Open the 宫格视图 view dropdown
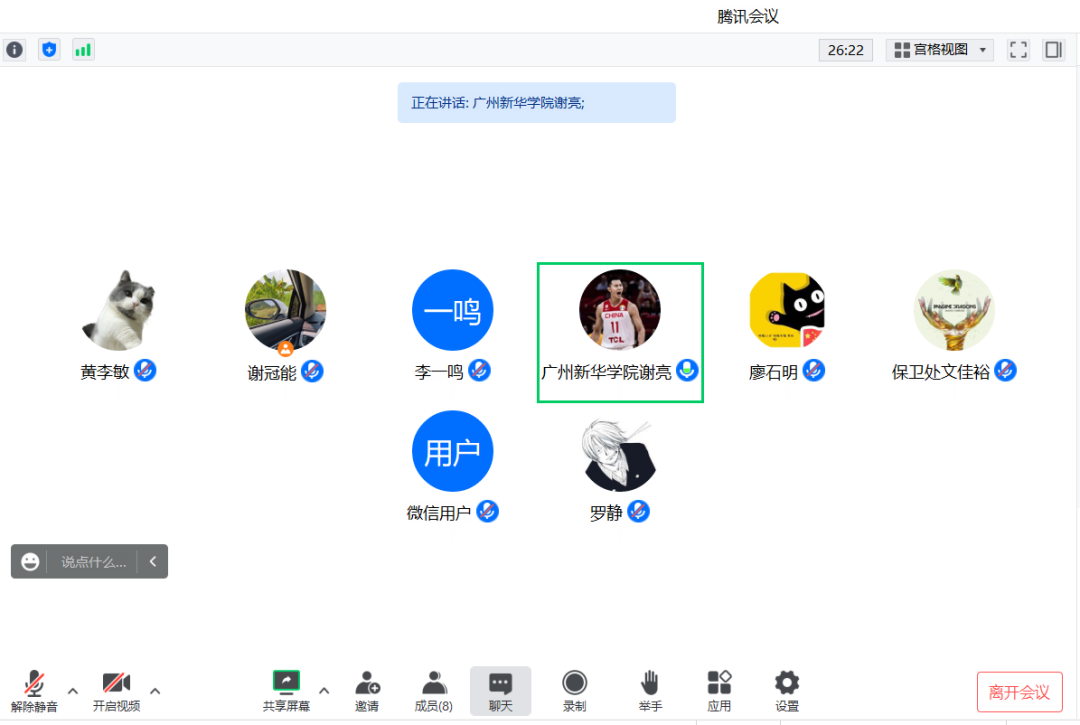The image size is (1080, 725). (940, 50)
